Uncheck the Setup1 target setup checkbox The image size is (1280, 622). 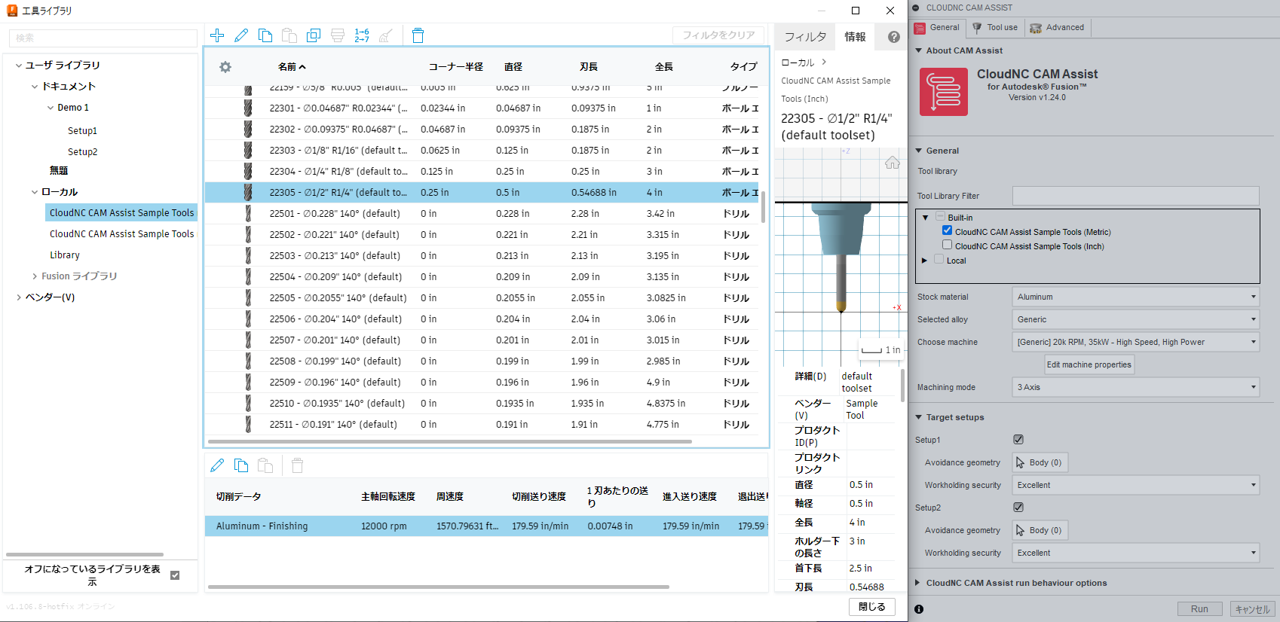[1018, 439]
